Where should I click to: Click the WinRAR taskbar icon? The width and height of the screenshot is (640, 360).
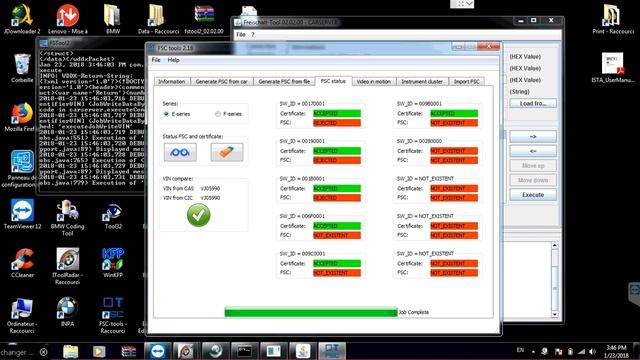128,351
